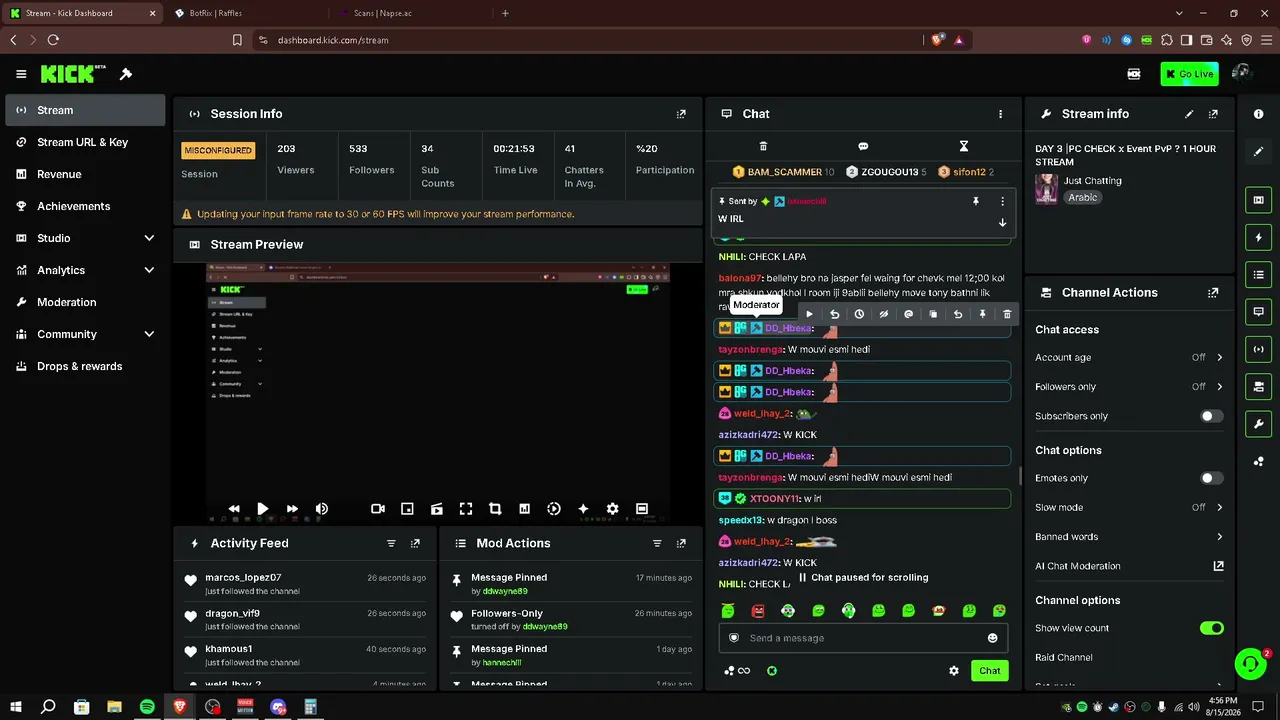Pop out the Stream info panel
This screenshot has height=720, width=1280.
point(1213,114)
